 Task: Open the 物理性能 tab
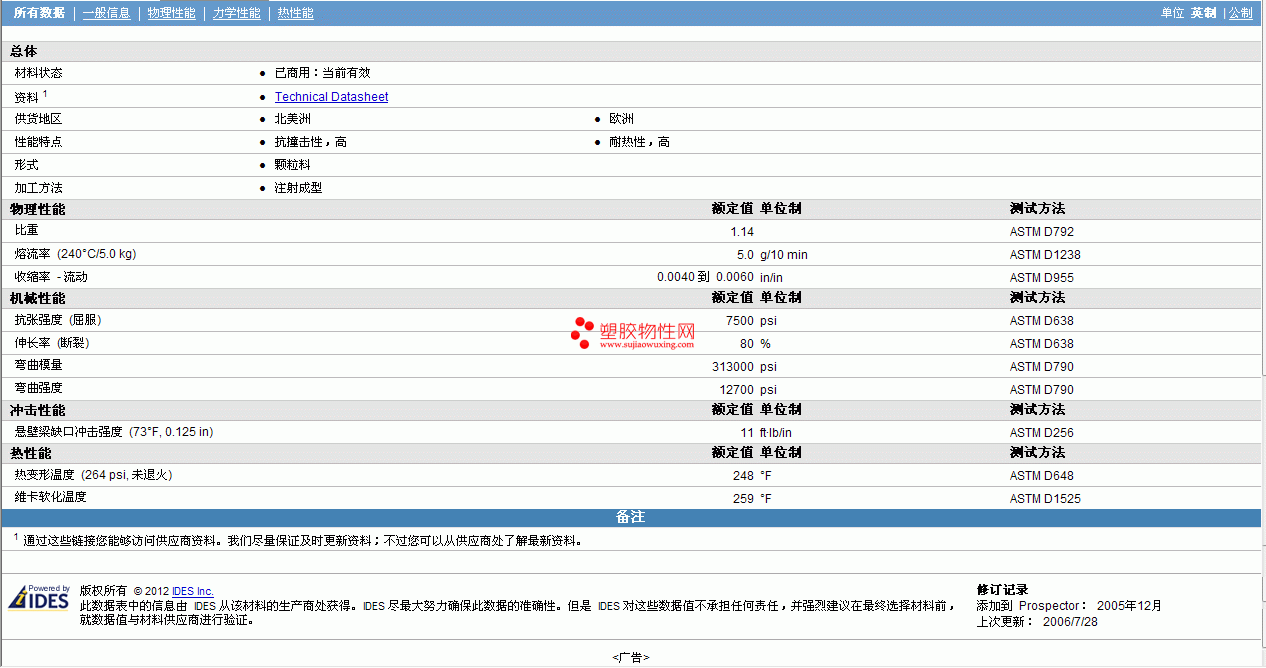coord(172,13)
